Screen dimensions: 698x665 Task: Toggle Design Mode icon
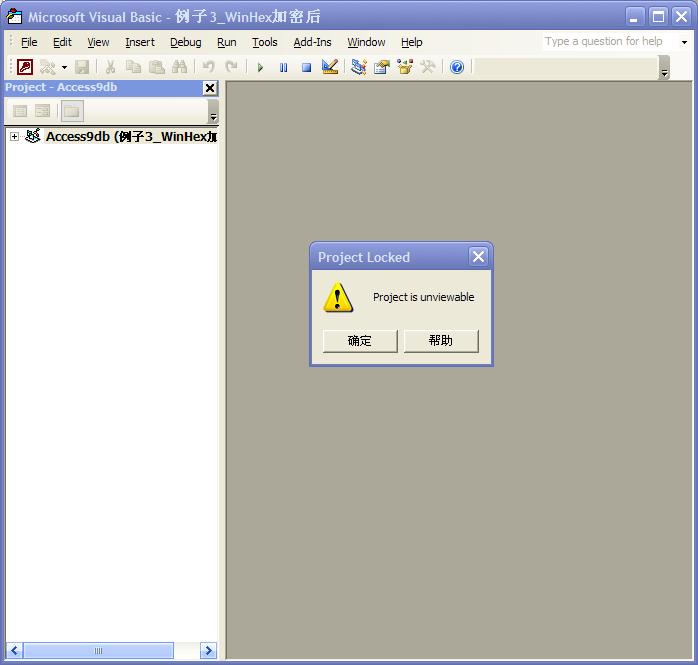[330, 67]
